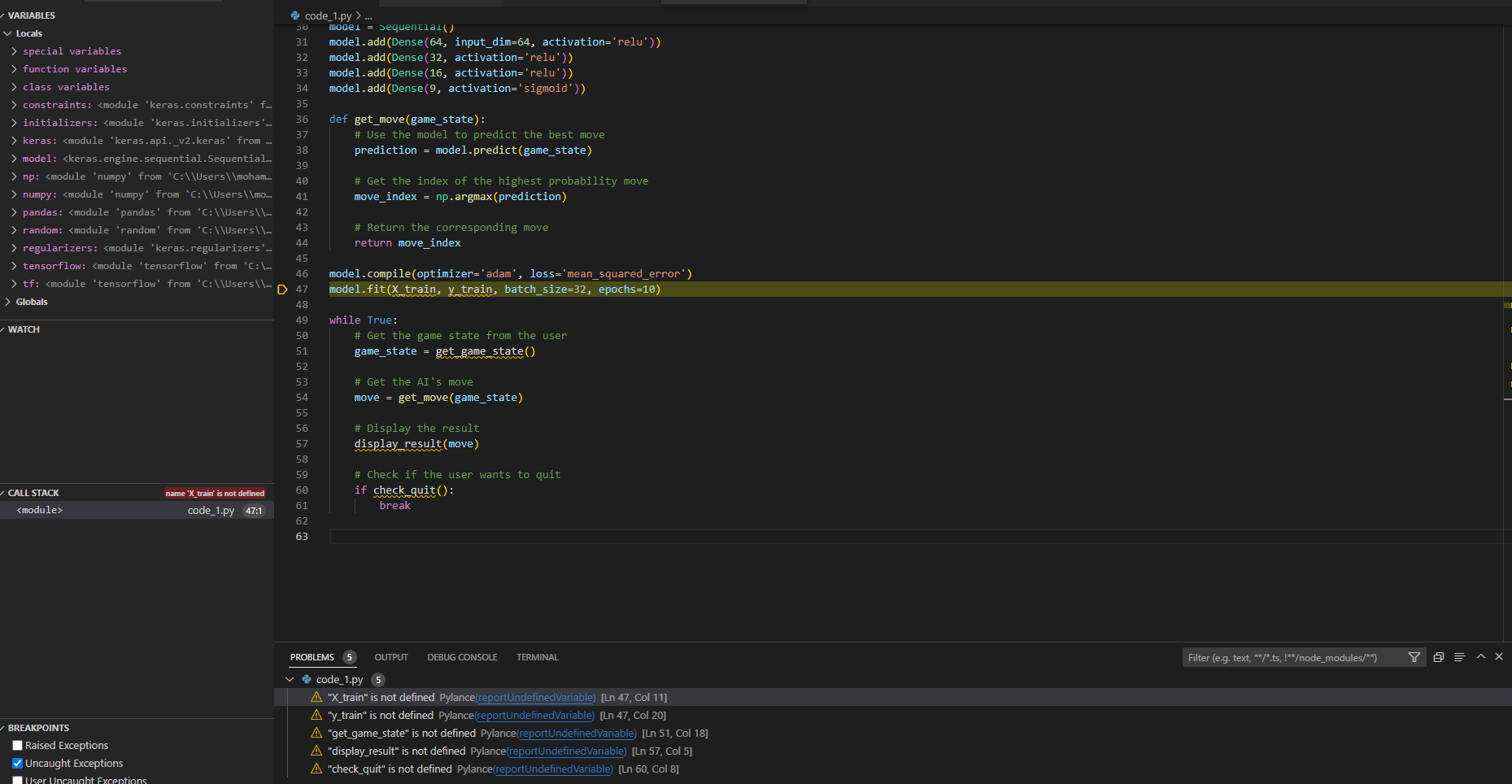Click the Python file icon in breadcrumb

295,15
